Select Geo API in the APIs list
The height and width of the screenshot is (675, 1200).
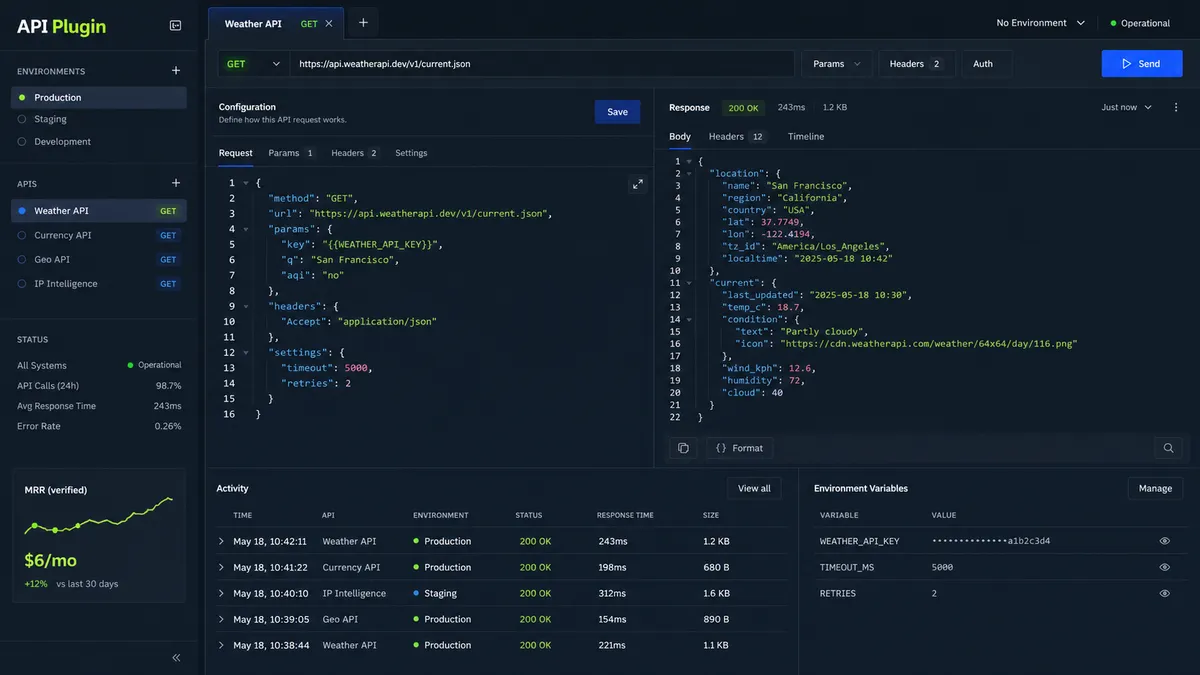coord(99,259)
